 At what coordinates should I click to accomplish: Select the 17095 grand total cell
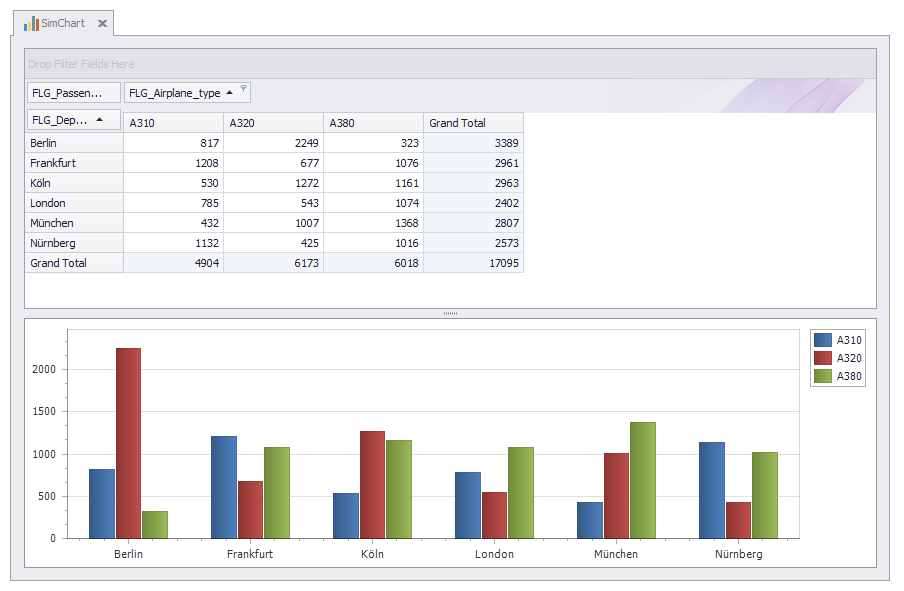tap(473, 263)
